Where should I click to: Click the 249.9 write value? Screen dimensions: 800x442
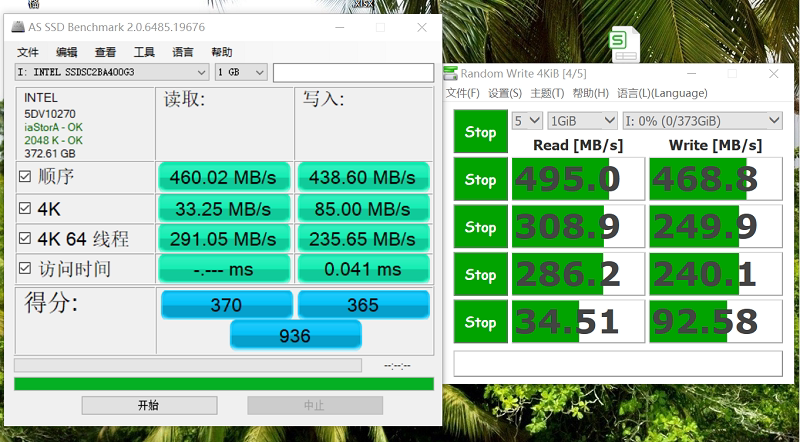pyautogui.click(x=716, y=227)
